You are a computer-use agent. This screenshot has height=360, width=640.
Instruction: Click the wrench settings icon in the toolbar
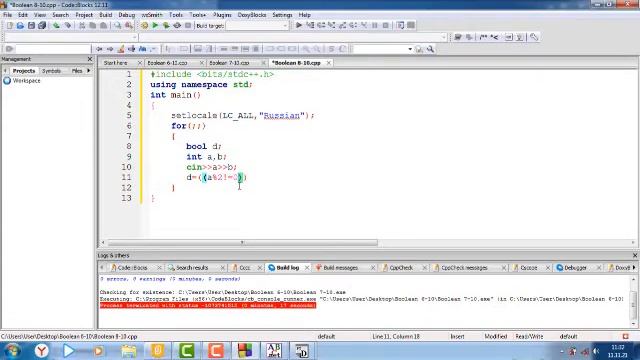coord(534,37)
